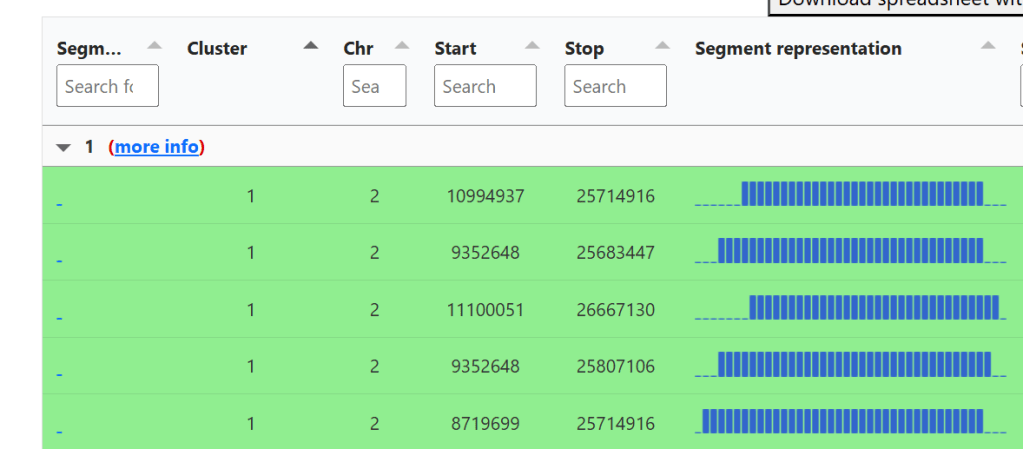Collapse cluster group 1 triangle
The image size is (1023, 449).
[64, 148]
